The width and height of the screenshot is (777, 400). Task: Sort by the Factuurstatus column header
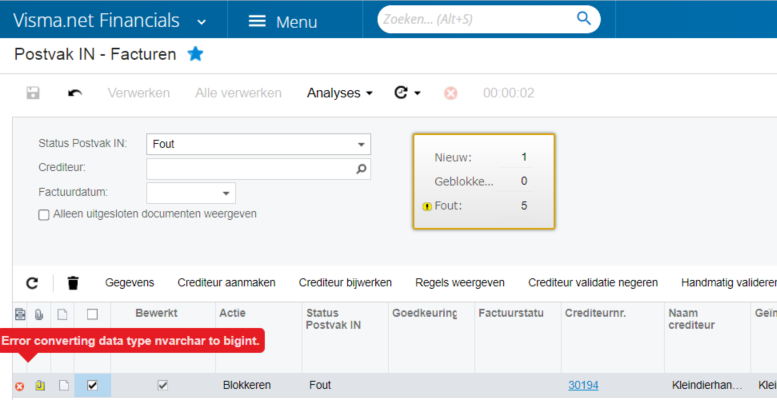pyautogui.click(x=511, y=313)
